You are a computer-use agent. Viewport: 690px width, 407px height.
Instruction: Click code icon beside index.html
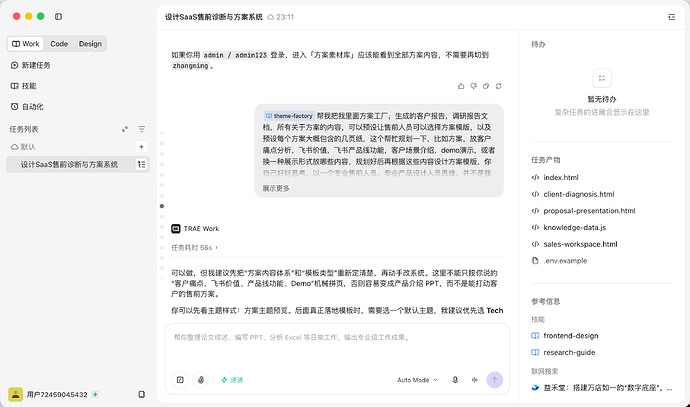click(535, 177)
